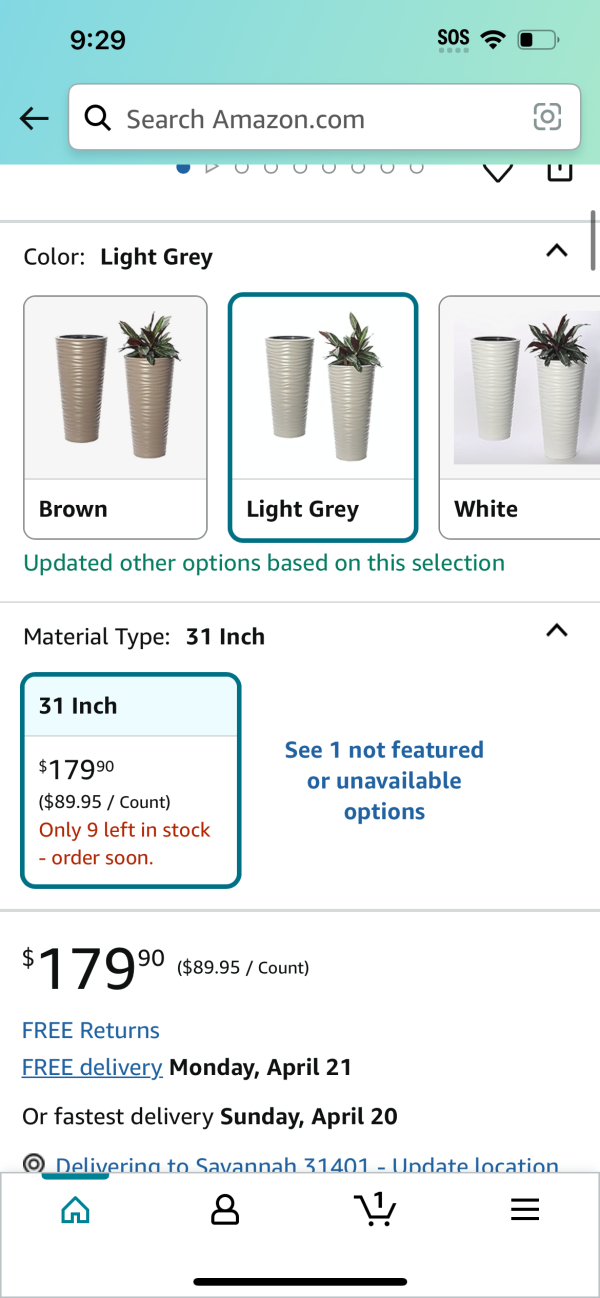Select the Light Grey color option
The width and height of the screenshot is (600, 1298).
point(323,417)
